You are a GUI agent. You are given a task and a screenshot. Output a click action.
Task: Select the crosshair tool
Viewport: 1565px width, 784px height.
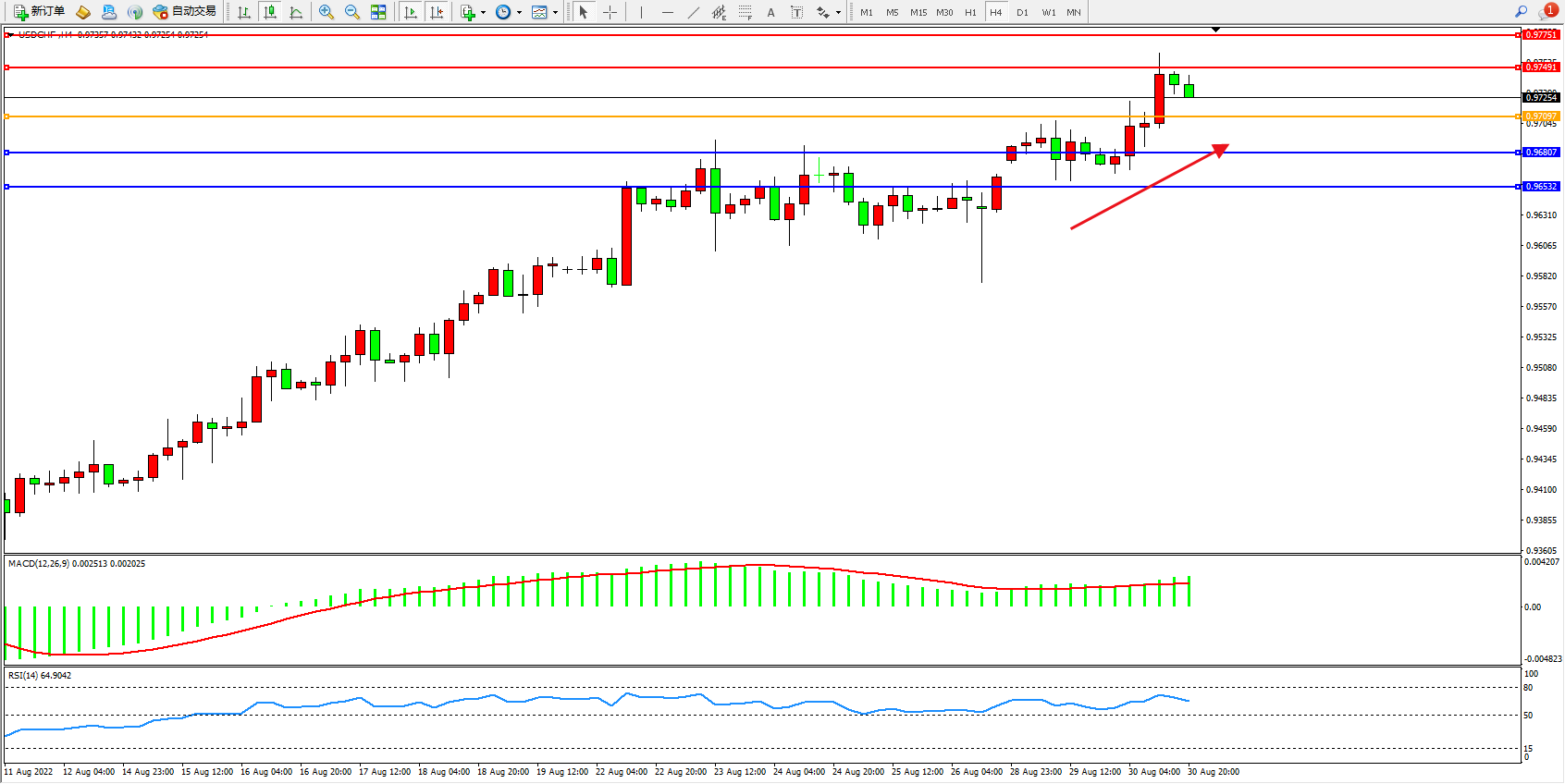point(610,12)
